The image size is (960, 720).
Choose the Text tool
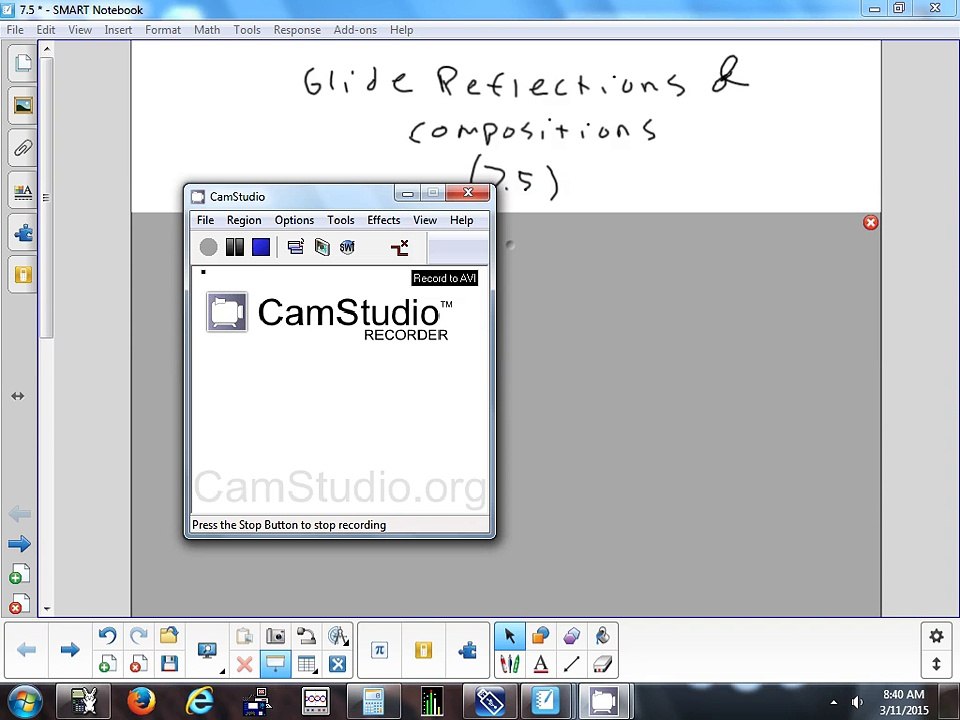541,664
